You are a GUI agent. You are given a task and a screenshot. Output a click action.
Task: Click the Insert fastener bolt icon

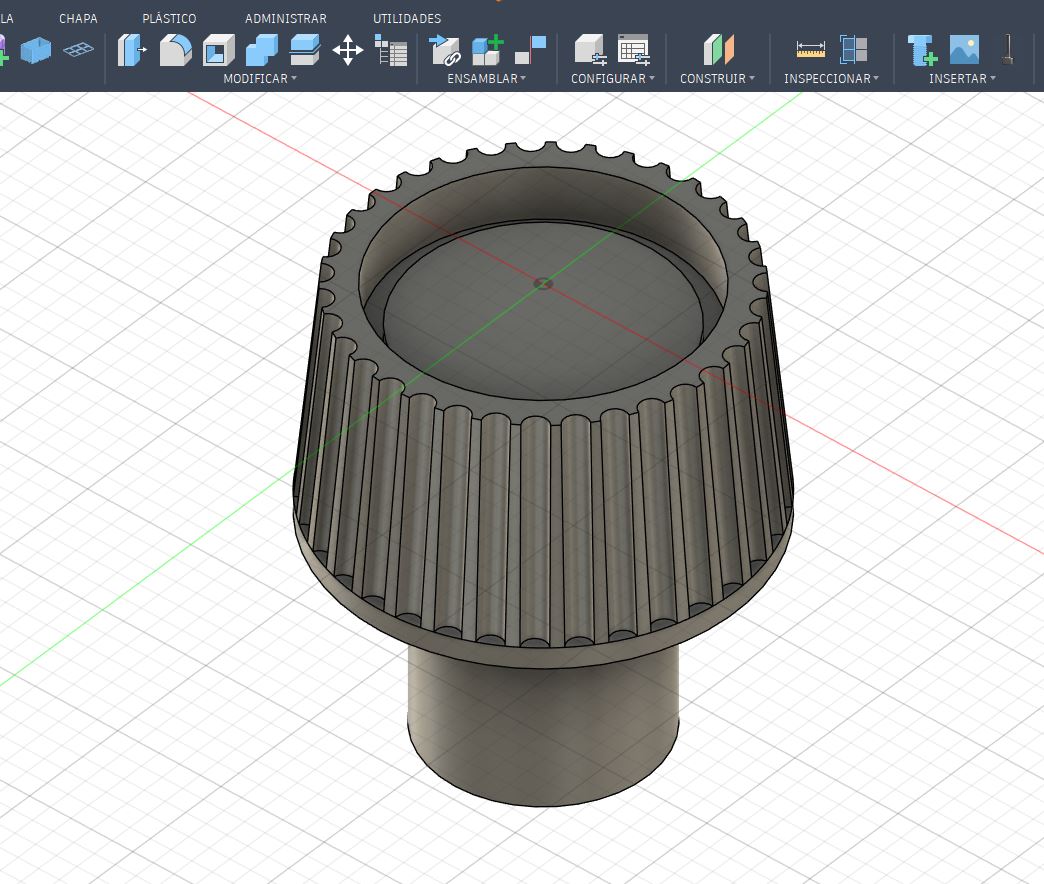click(x=923, y=50)
